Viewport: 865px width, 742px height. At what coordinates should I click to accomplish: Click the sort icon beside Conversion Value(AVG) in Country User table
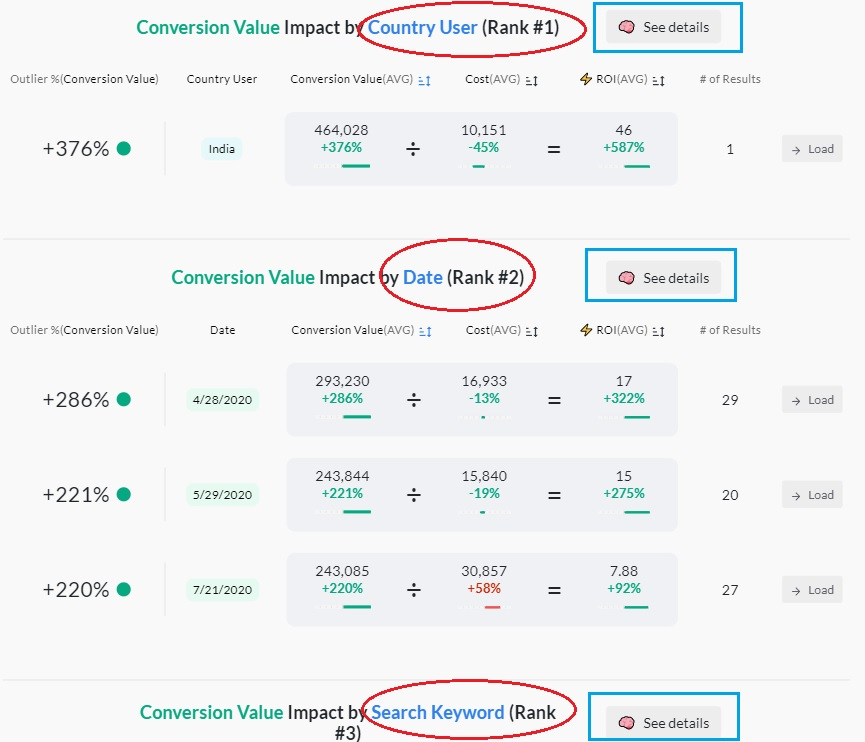click(423, 79)
